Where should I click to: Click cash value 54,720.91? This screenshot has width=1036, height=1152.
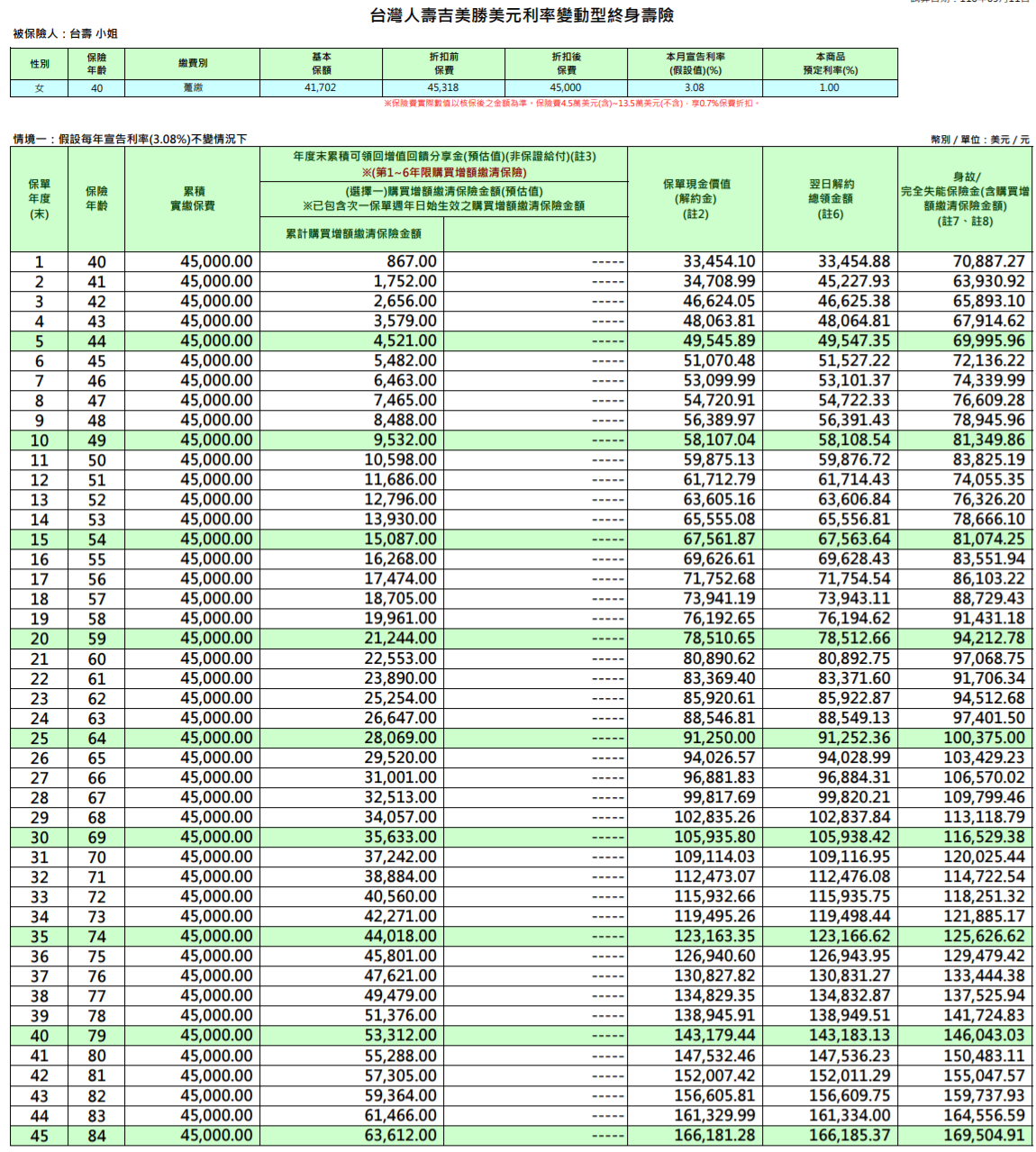coord(719,400)
